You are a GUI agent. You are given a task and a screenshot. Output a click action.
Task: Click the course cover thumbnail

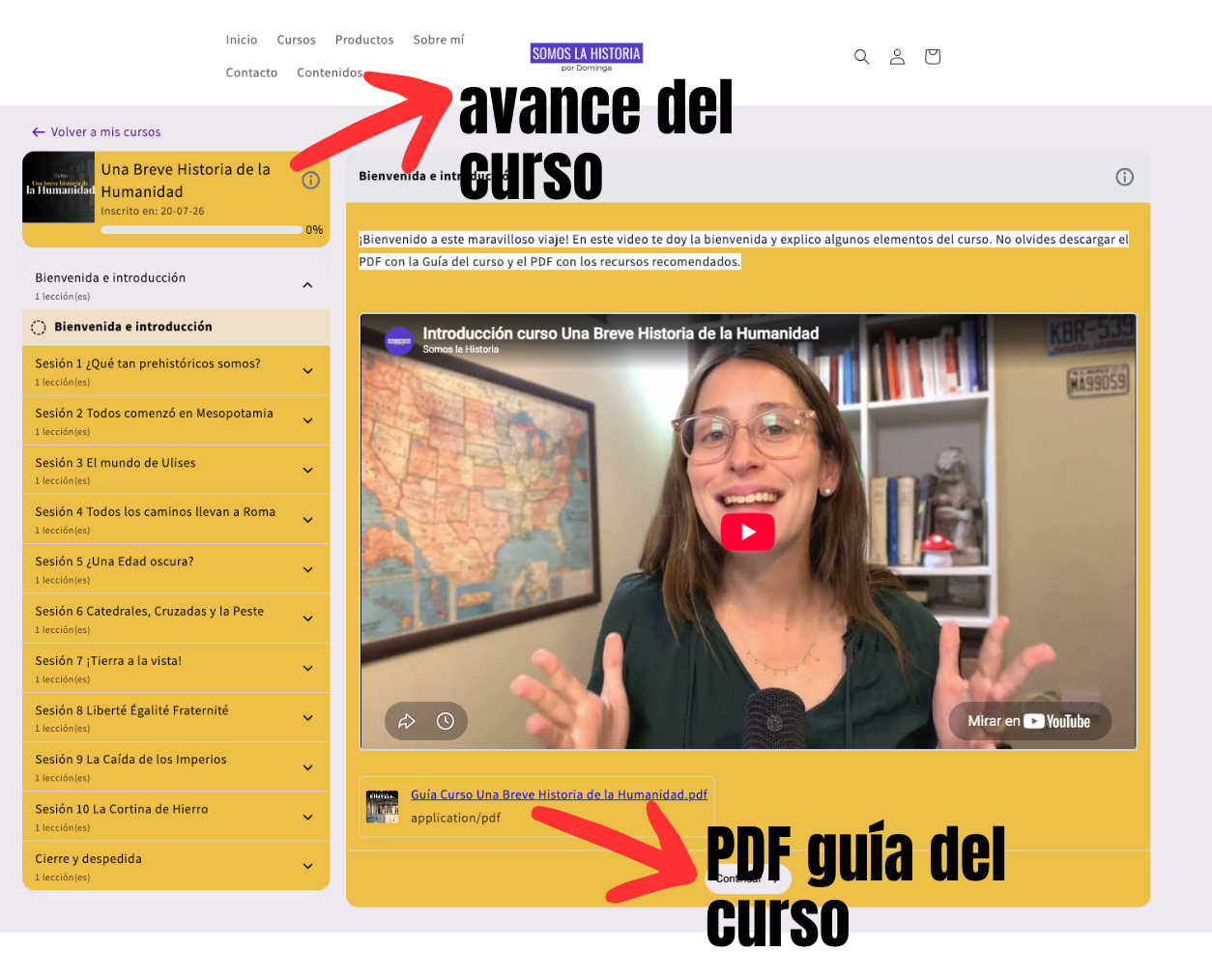click(x=60, y=187)
